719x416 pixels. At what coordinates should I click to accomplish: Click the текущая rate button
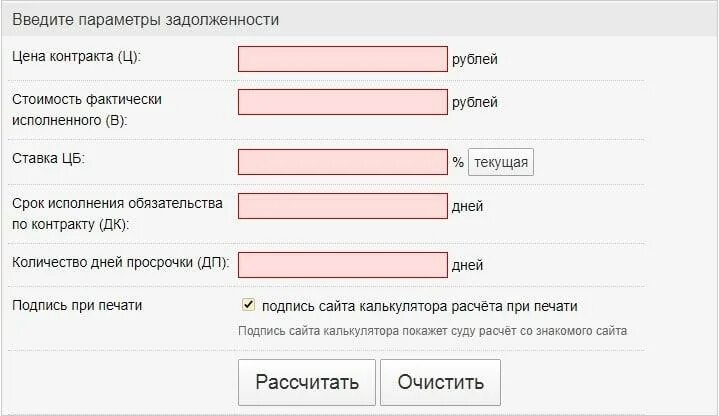501,162
